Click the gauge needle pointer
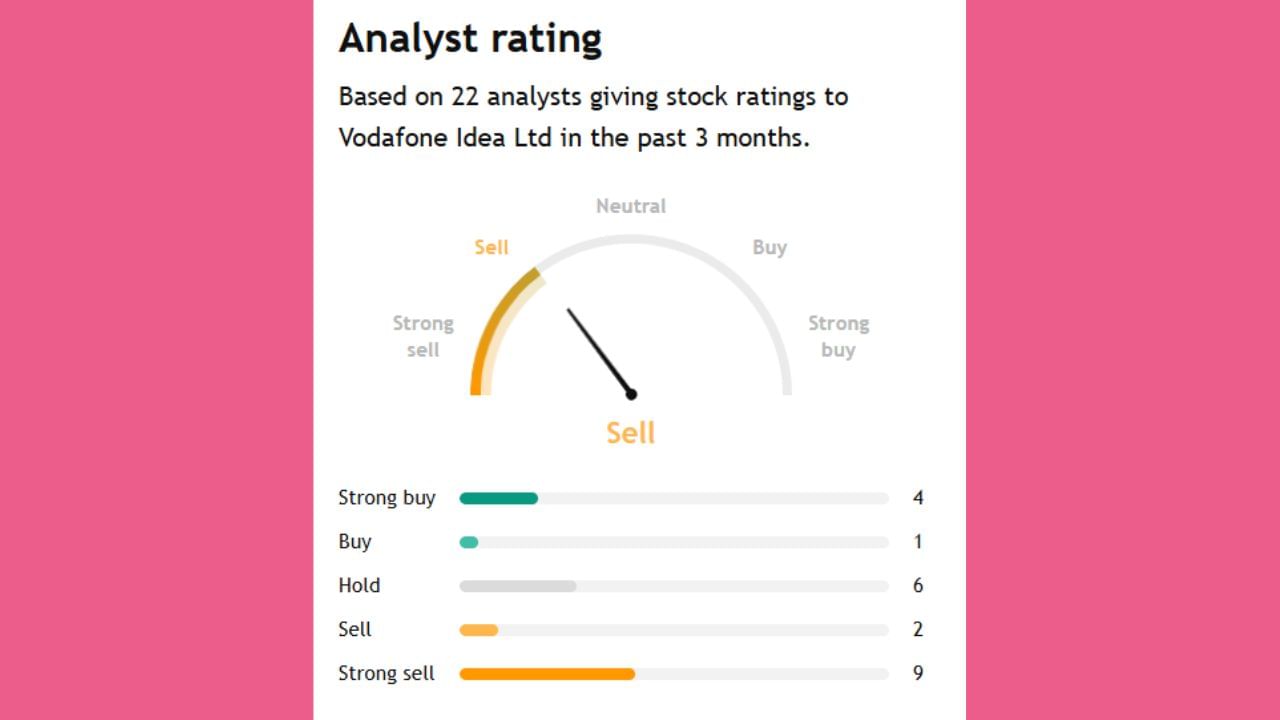 [598, 350]
